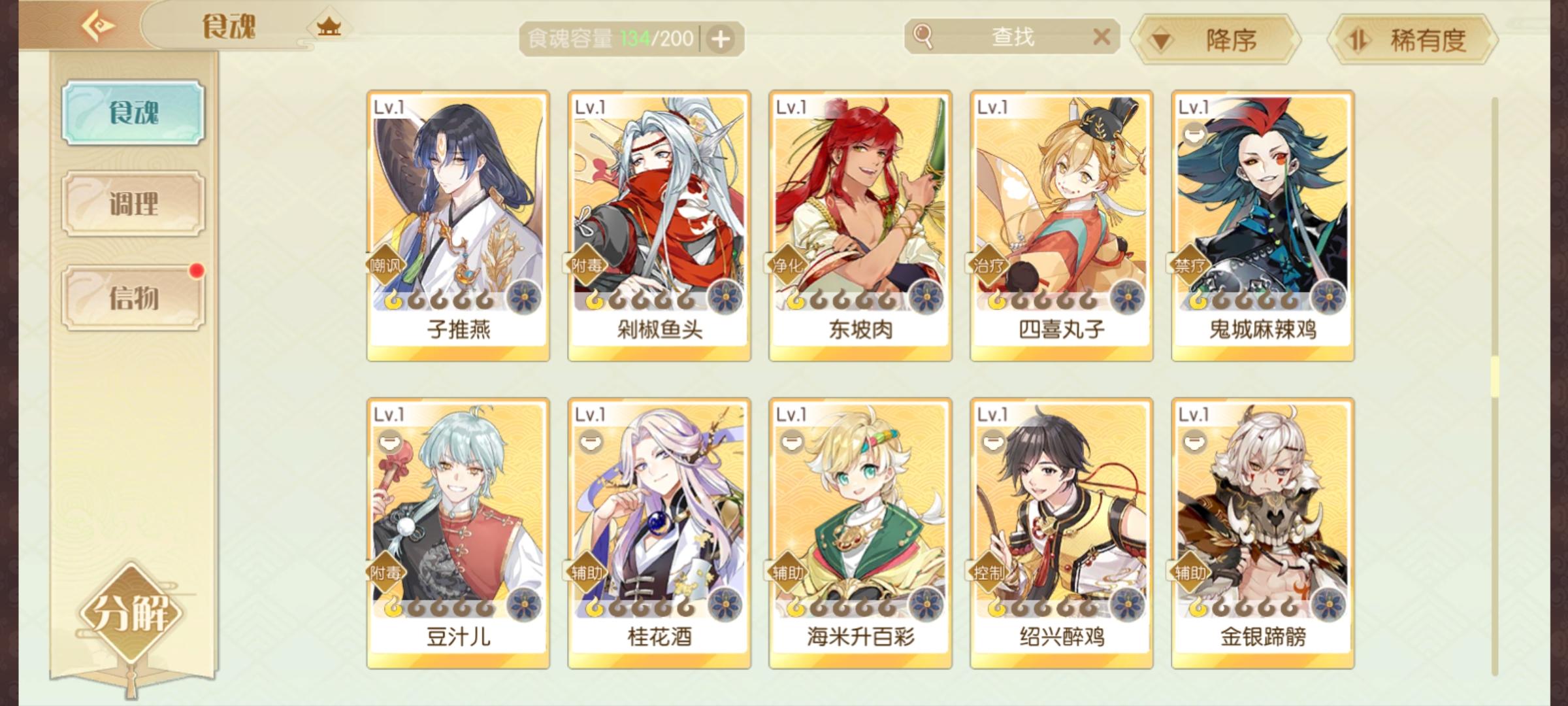The width and height of the screenshot is (1568, 706).
Task: Add capacity with the plus icon
Action: pyautogui.click(x=721, y=39)
